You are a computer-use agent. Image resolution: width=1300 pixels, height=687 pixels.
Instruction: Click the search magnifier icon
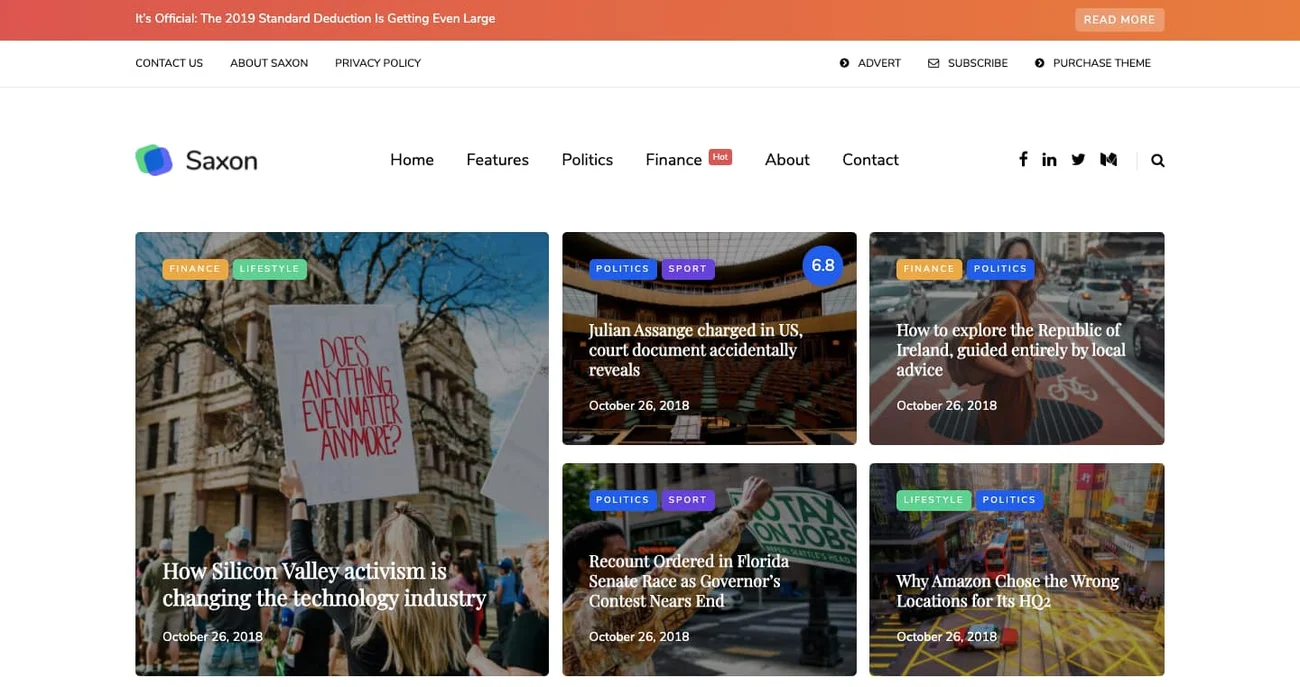point(1158,160)
